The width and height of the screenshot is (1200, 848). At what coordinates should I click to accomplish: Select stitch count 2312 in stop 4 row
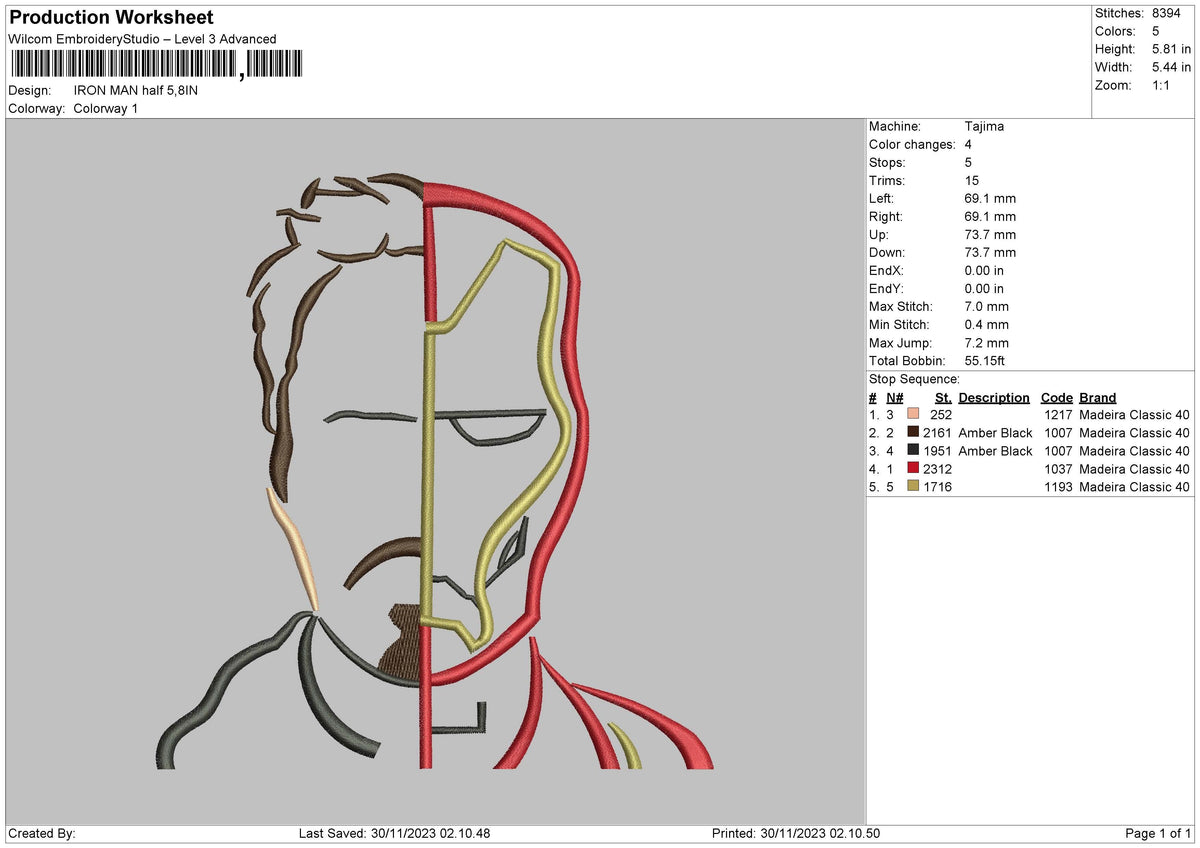tap(937, 469)
